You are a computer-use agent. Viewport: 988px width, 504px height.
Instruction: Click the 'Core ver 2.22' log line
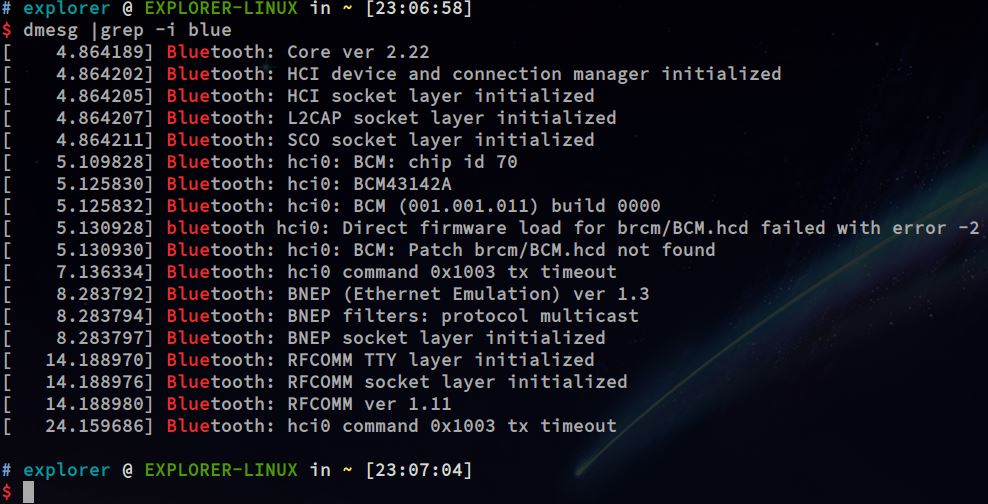coord(357,52)
